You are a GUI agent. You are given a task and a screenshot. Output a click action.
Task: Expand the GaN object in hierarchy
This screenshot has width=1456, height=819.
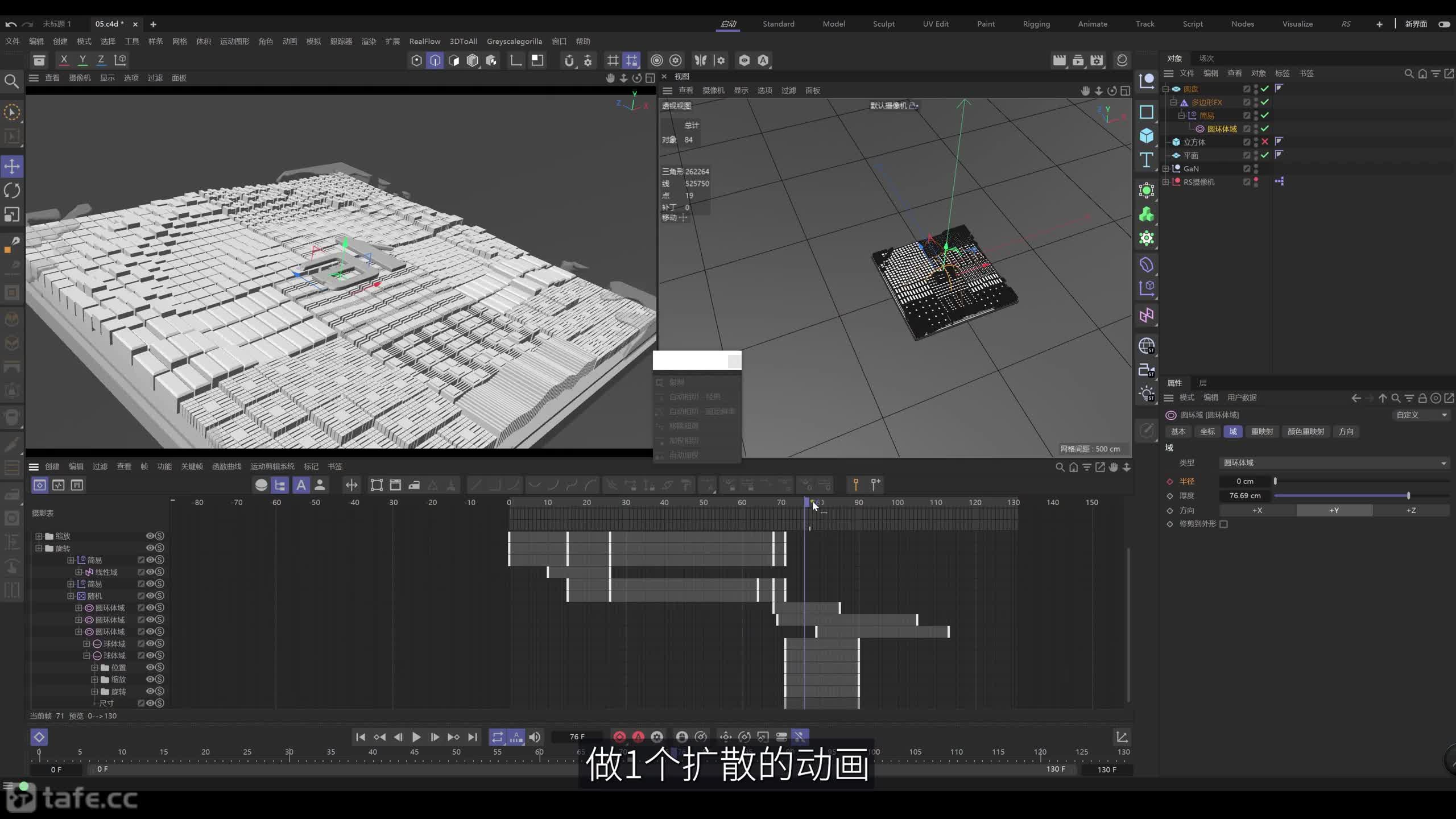point(1165,168)
